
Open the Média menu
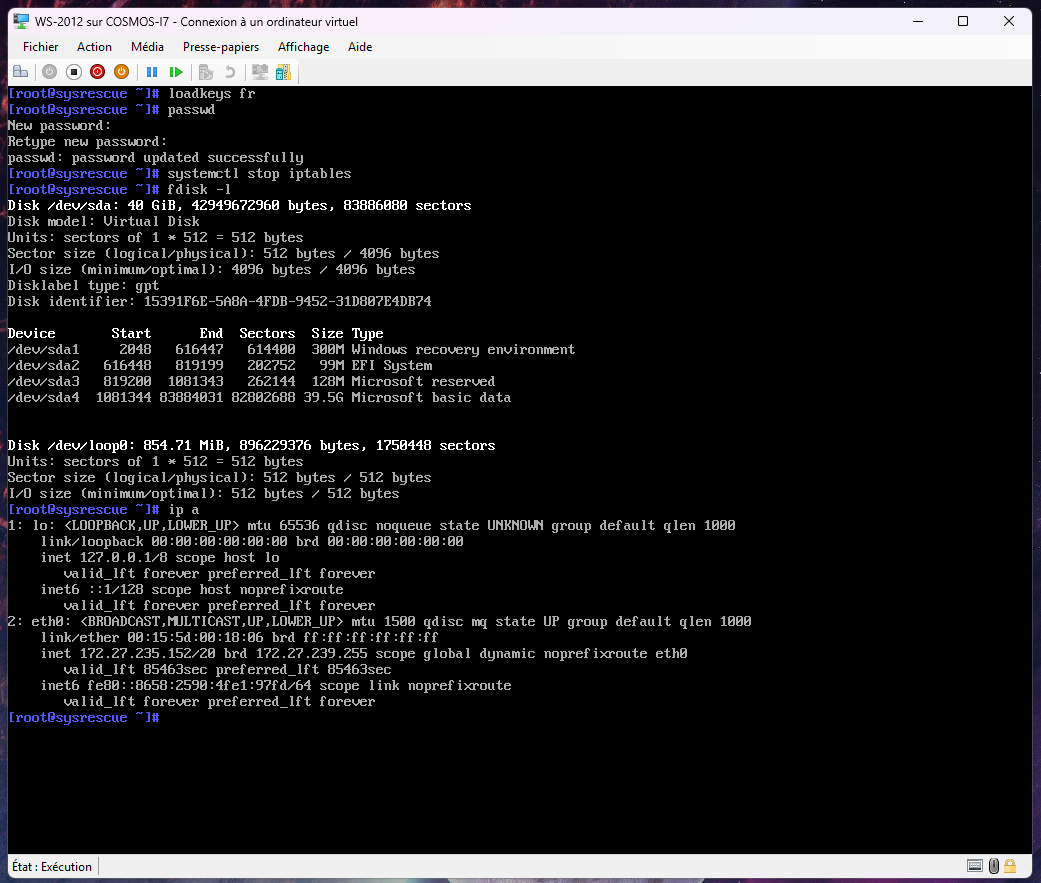[147, 47]
